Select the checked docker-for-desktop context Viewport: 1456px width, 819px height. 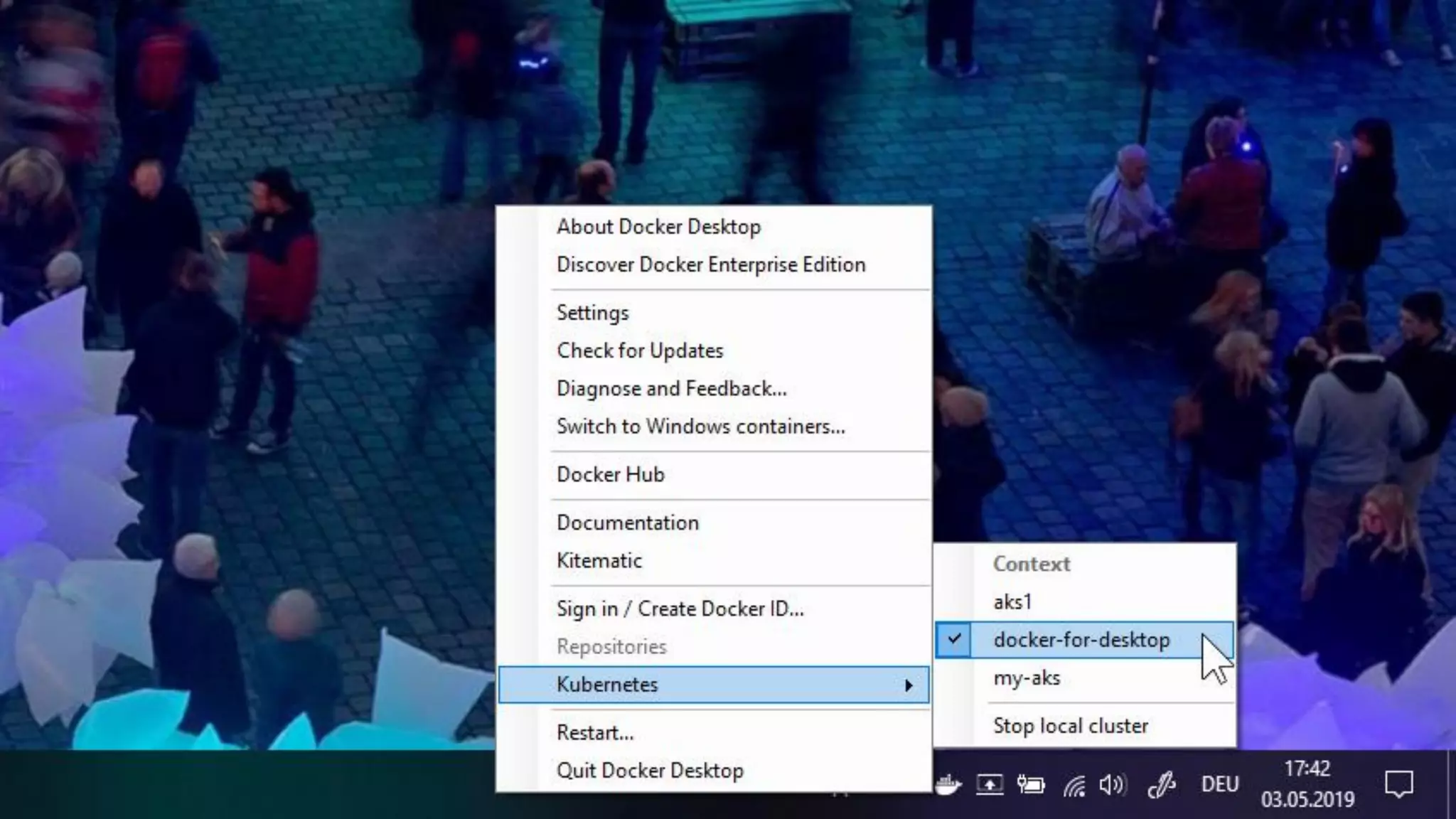coord(1081,640)
